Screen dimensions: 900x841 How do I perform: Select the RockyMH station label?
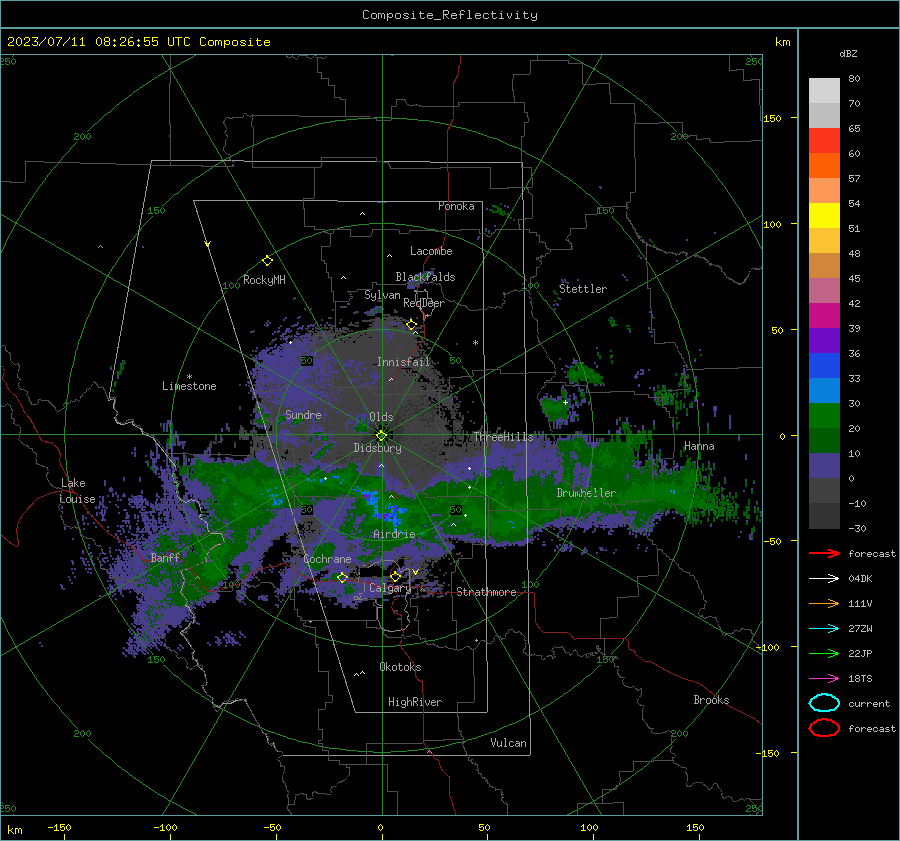pos(265,280)
